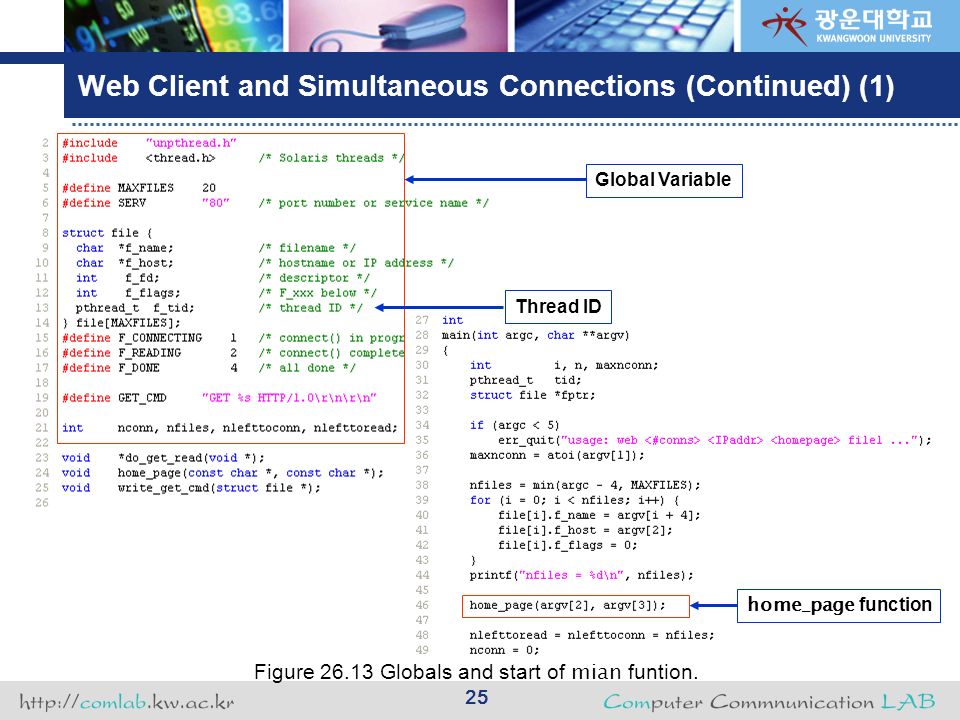This screenshot has width=960, height=720.
Task: Select the '#define F_READING 2' line
Action: coord(149,353)
